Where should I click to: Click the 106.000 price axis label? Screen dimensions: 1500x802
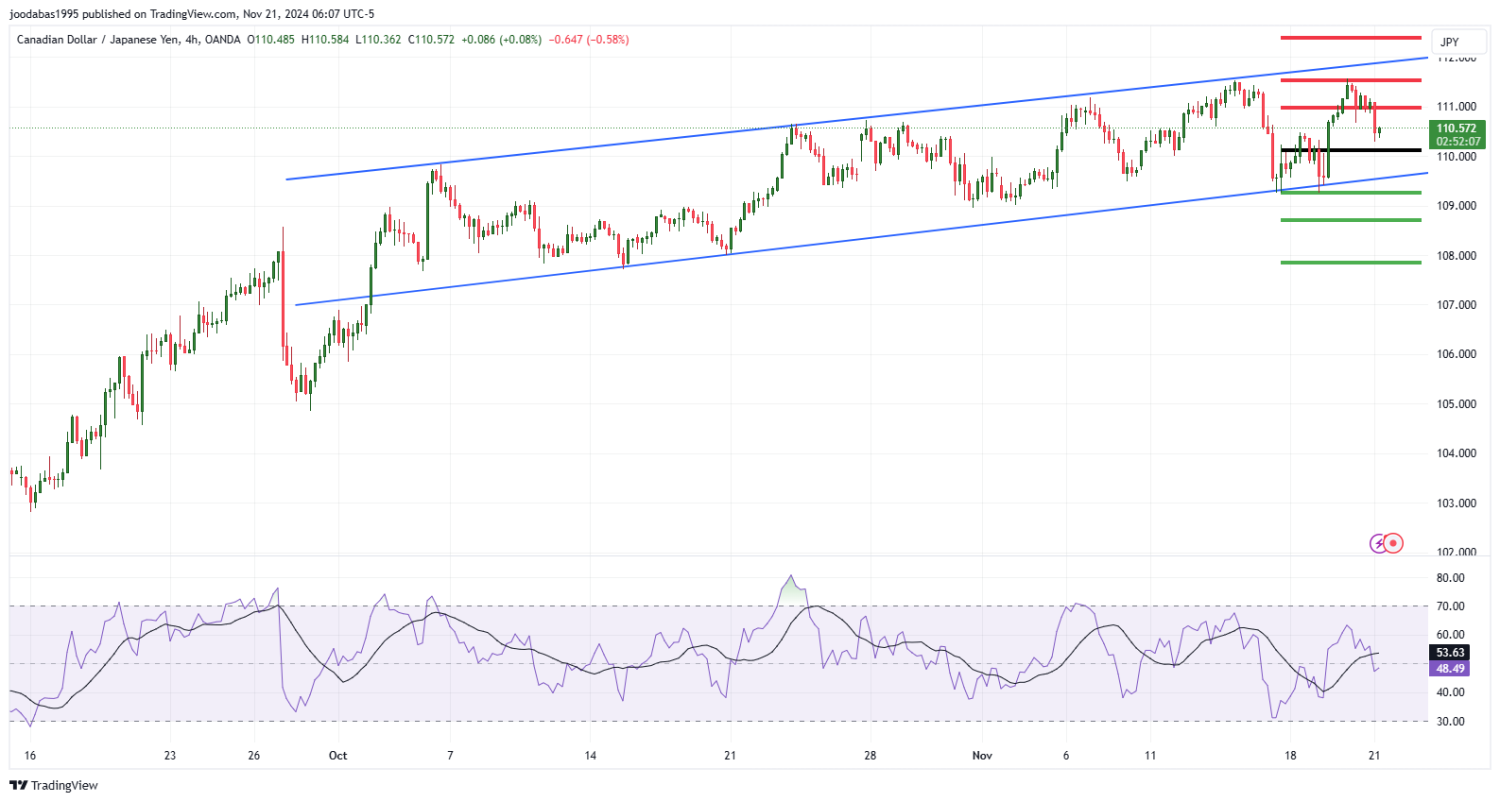[x=1456, y=355]
